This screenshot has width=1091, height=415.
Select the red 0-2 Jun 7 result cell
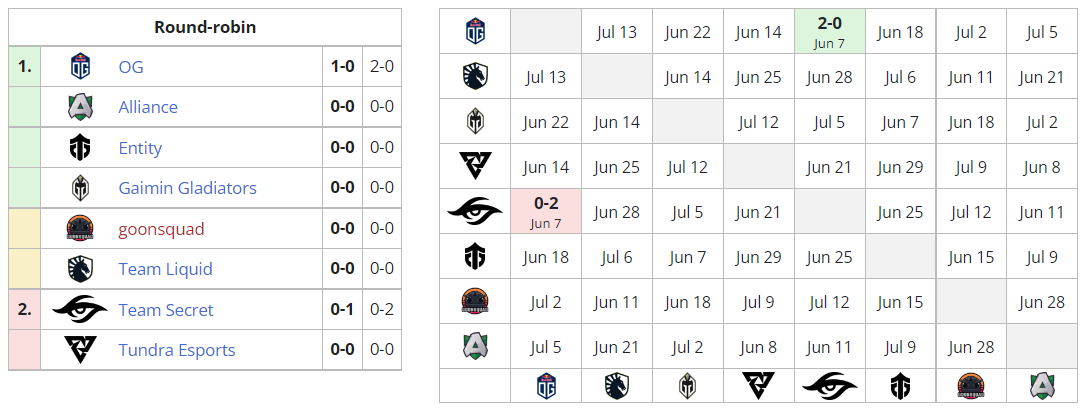[x=546, y=211]
